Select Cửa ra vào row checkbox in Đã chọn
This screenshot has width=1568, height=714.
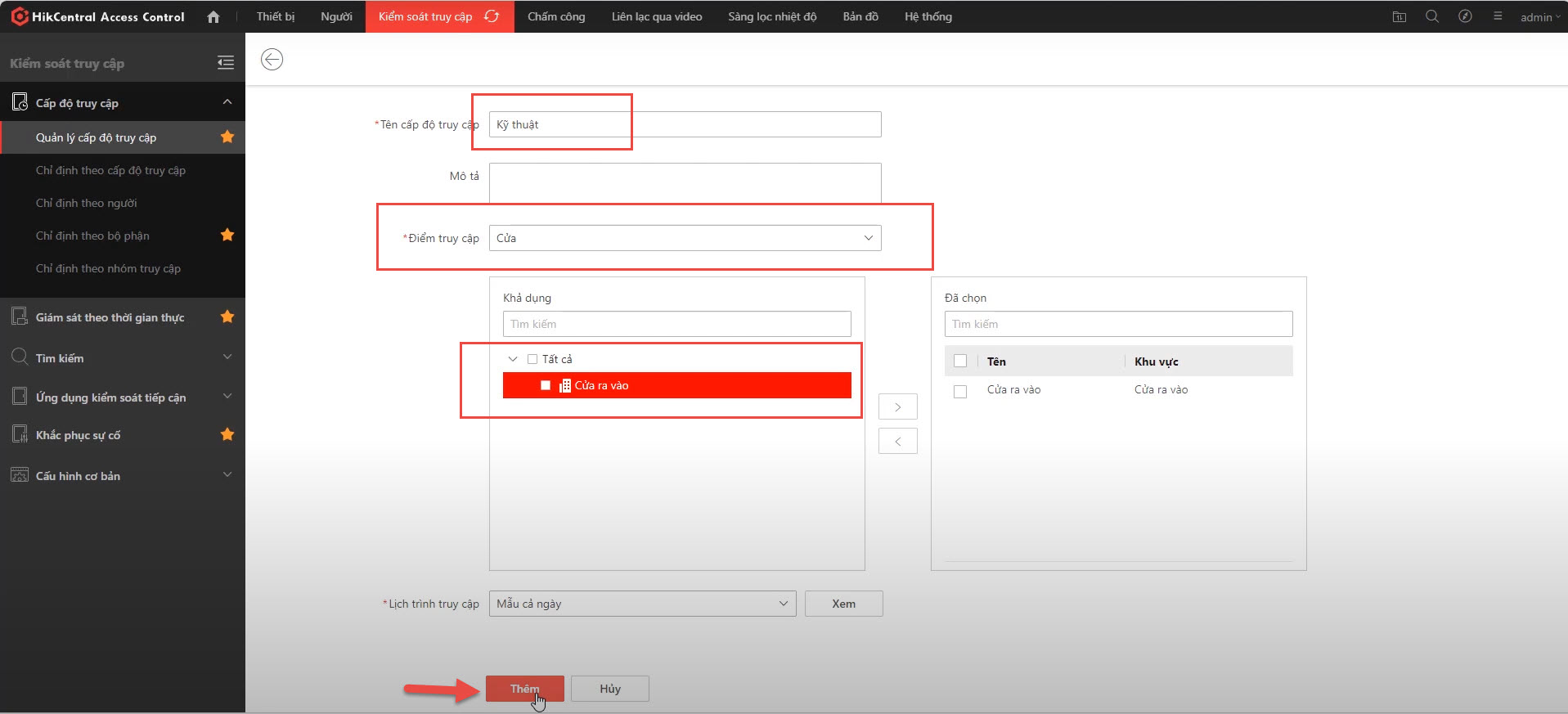(x=960, y=391)
